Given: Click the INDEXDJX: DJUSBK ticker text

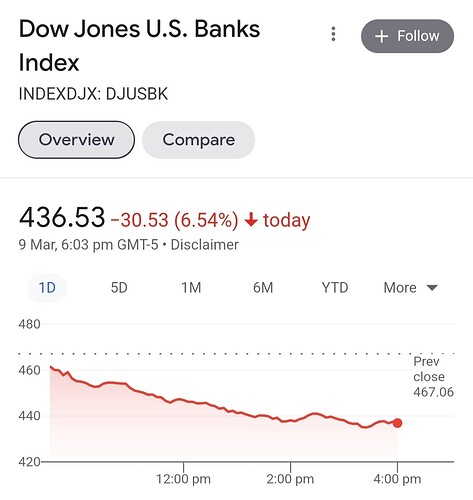Looking at the screenshot, I should pyautogui.click(x=93, y=94).
